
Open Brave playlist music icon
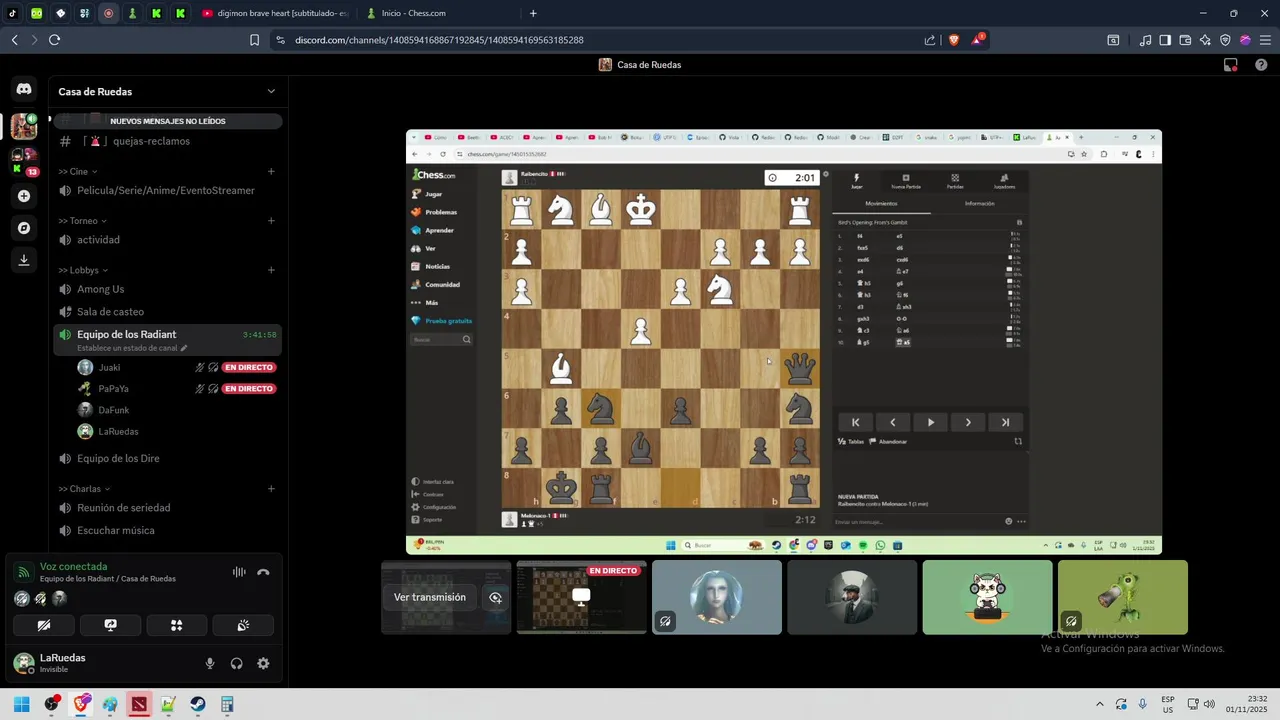1145,40
